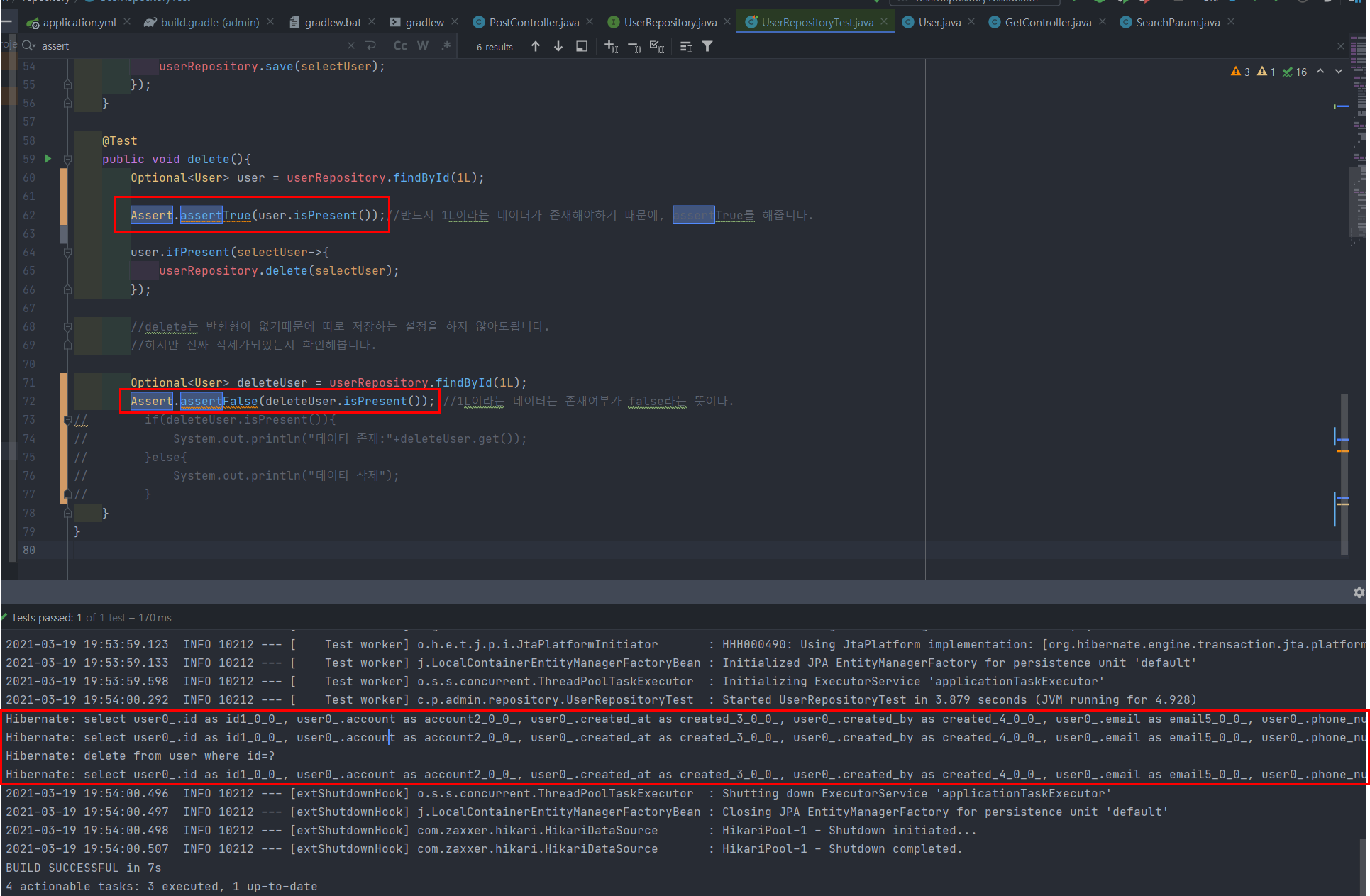Go to next search occurrence arrow
The image size is (1370, 896).
click(x=558, y=46)
